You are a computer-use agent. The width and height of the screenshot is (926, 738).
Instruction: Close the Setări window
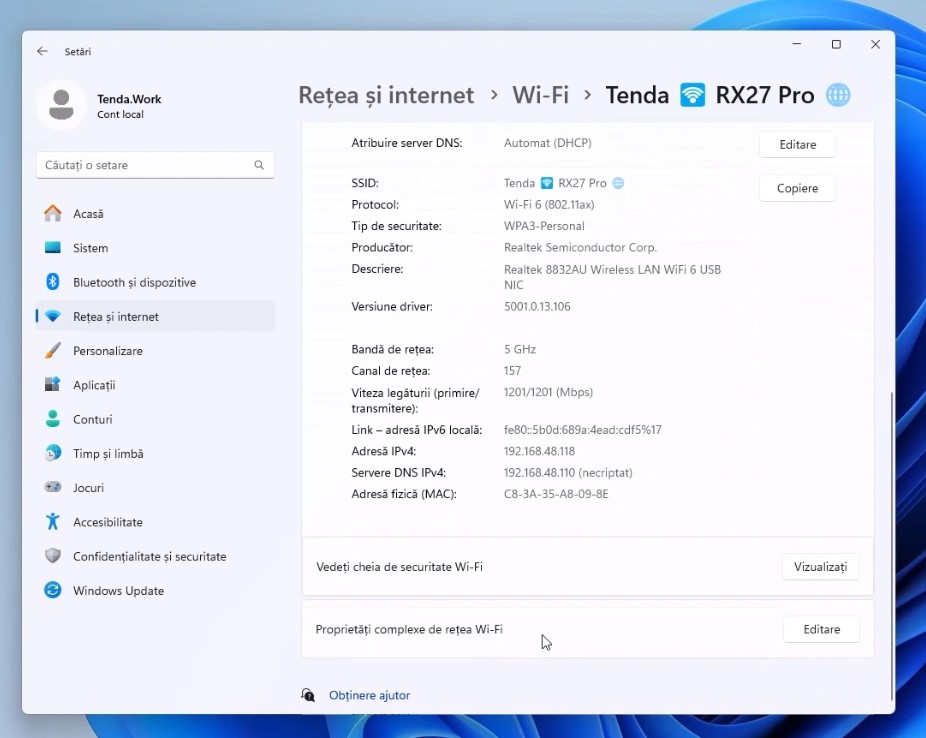point(875,44)
